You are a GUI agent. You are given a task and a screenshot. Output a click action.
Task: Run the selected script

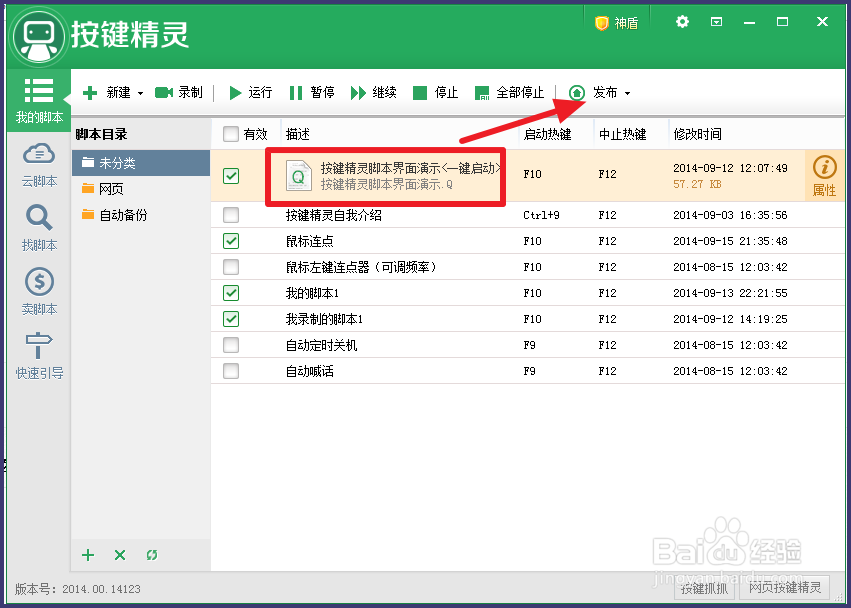click(248, 92)
